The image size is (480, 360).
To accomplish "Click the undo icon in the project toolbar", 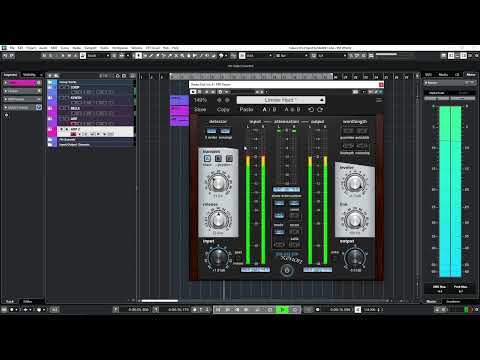I will (x=5, y=56).
